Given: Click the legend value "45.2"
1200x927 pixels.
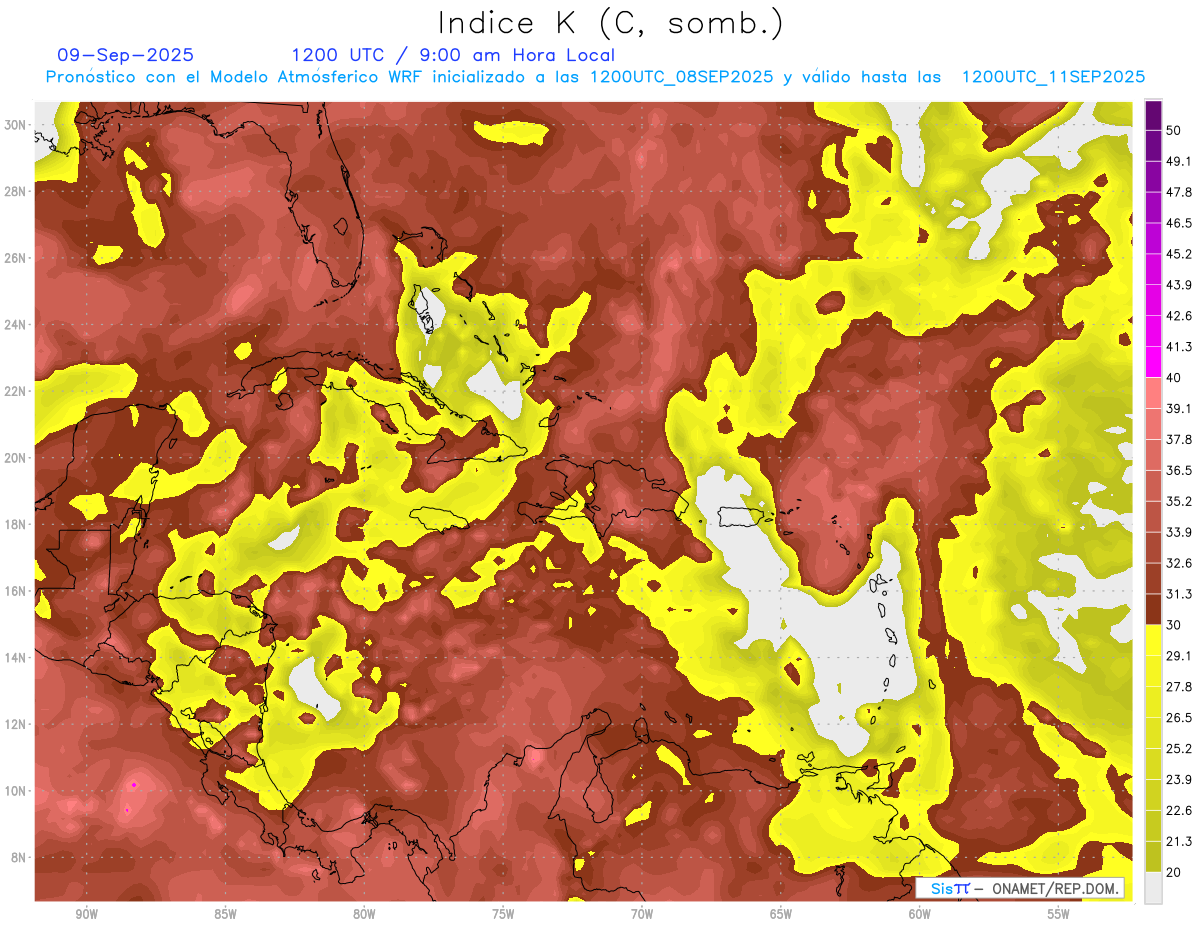Looking at the screenshot, I should point(1179,254).
